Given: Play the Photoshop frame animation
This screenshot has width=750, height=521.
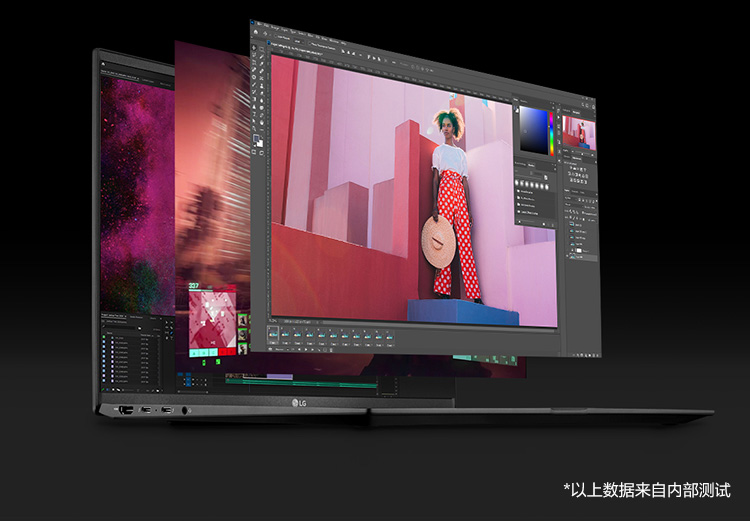Looking at the screenshot, I should pos(306,349).
